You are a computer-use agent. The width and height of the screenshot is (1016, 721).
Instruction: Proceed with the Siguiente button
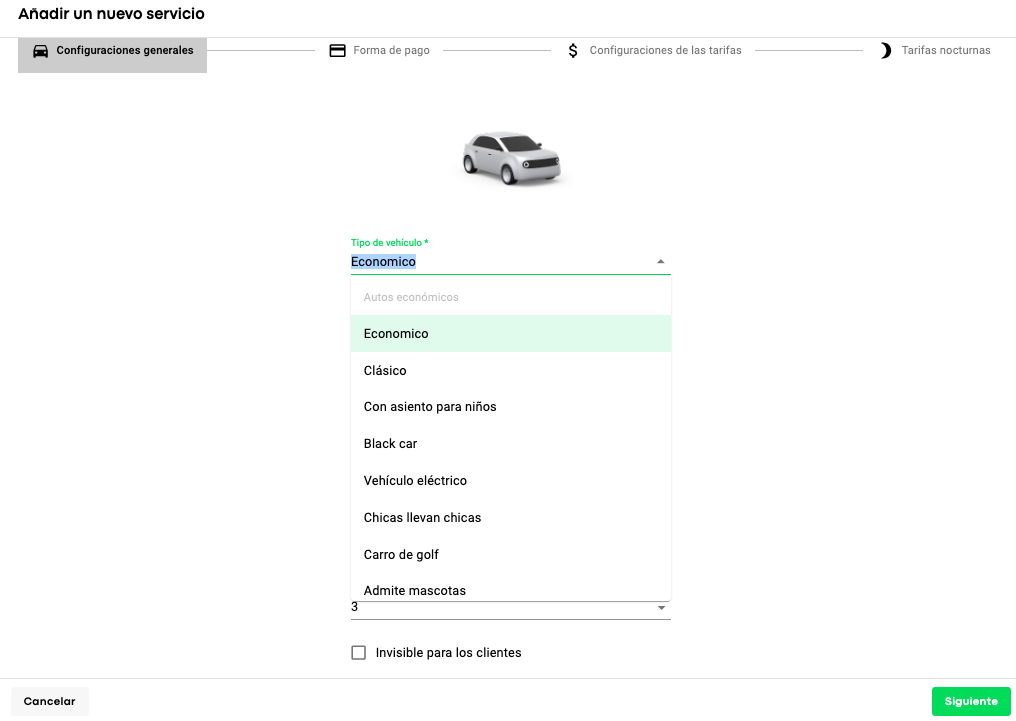pos(971,702)
